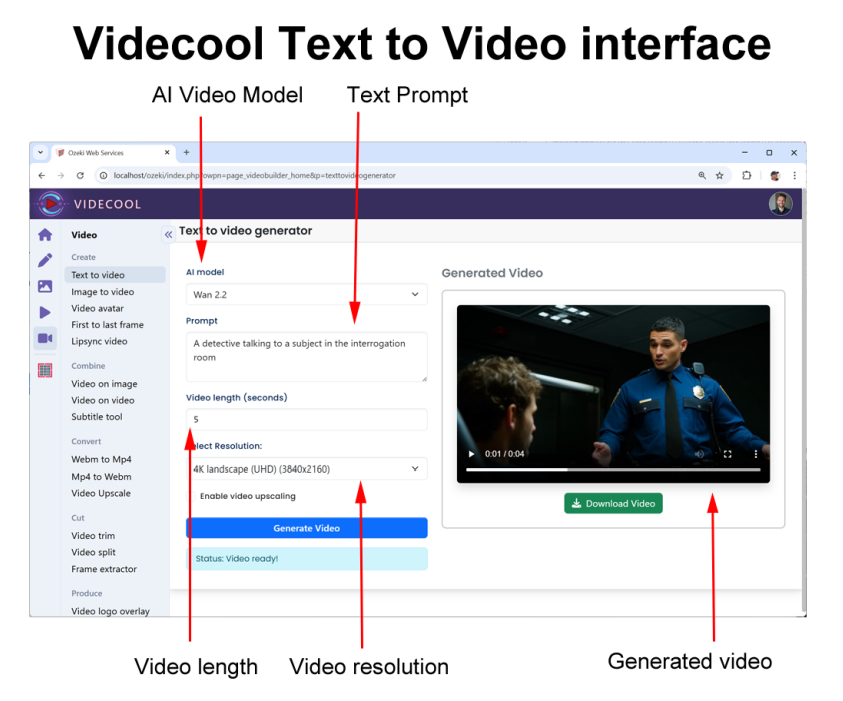Screen dimensions: 843x701
Task: Click the play triangle sidebar icon
Action: pos(45,313)
